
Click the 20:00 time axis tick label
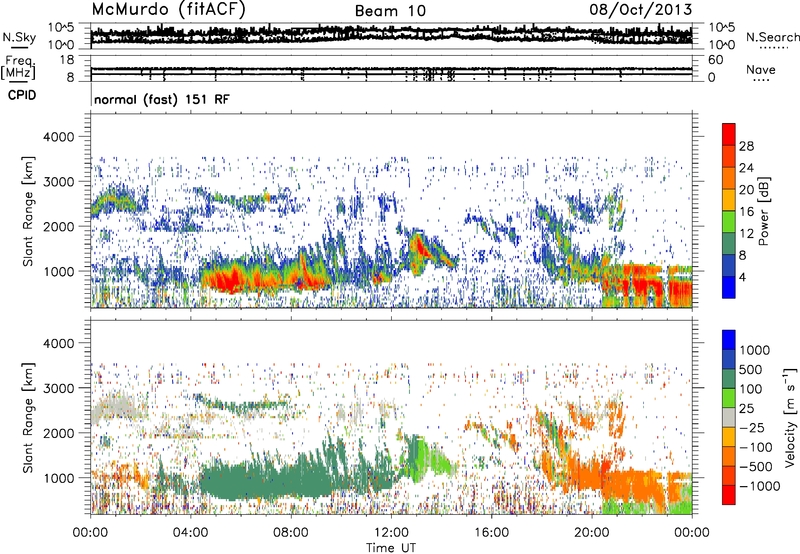coord(592,533)
